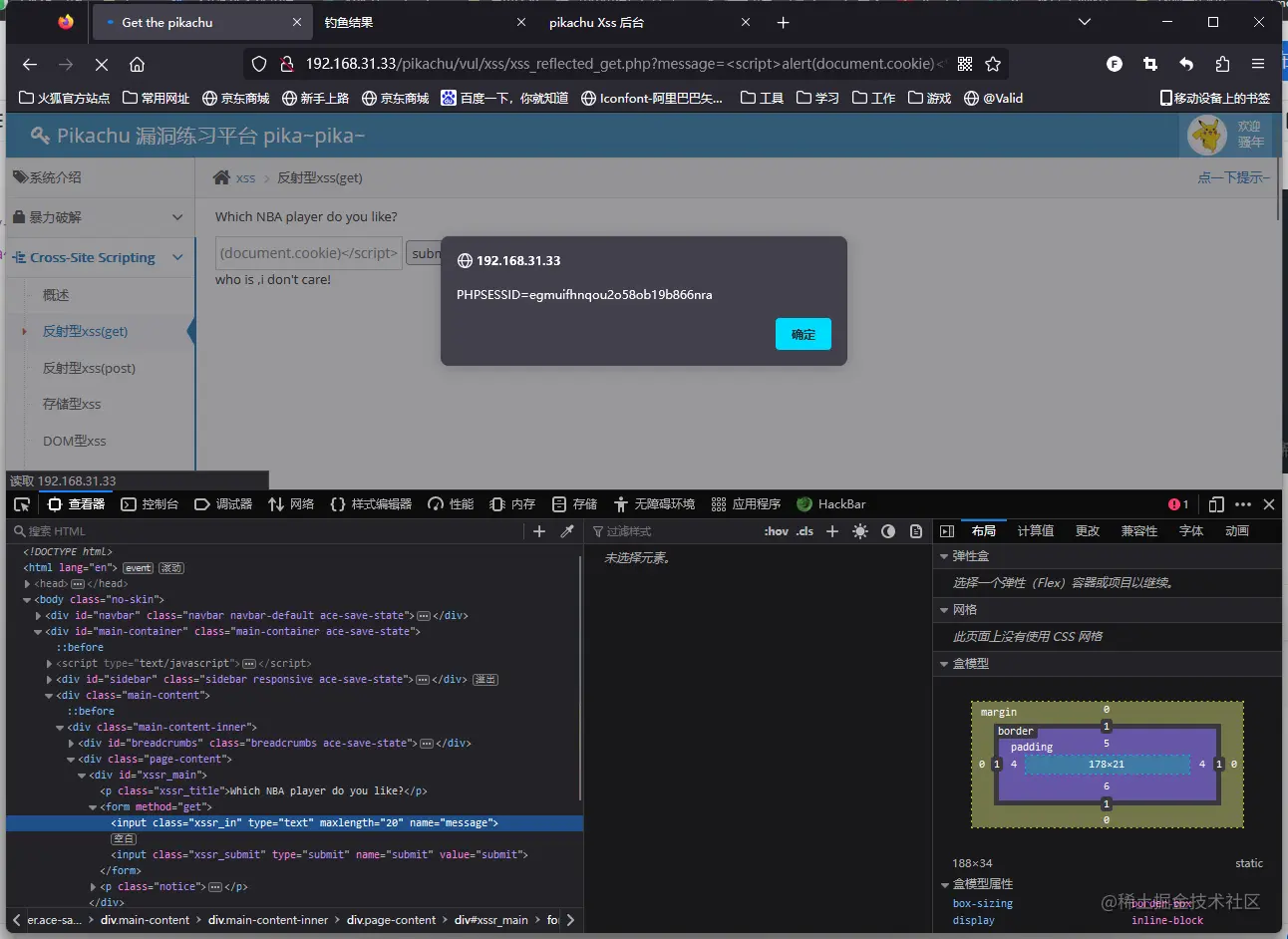Click the QR code icon in address bar
This screenshot has height=939, width=1288.
pyautogui.click(x=965, y=64)
